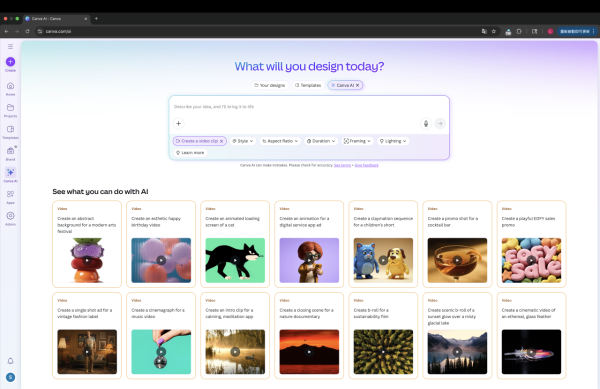The height and width of the screenshot is (389, 600).
Task: Open the Lighting dropdown
Action: tap(393, 141)
